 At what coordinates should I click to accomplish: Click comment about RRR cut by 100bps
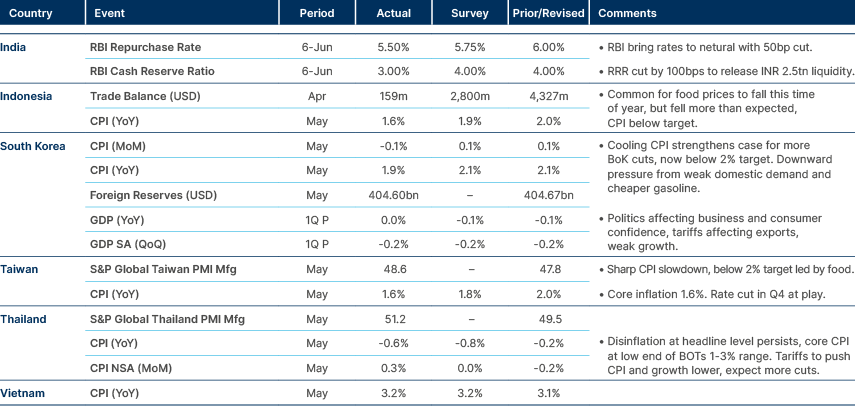pos(726,71)
